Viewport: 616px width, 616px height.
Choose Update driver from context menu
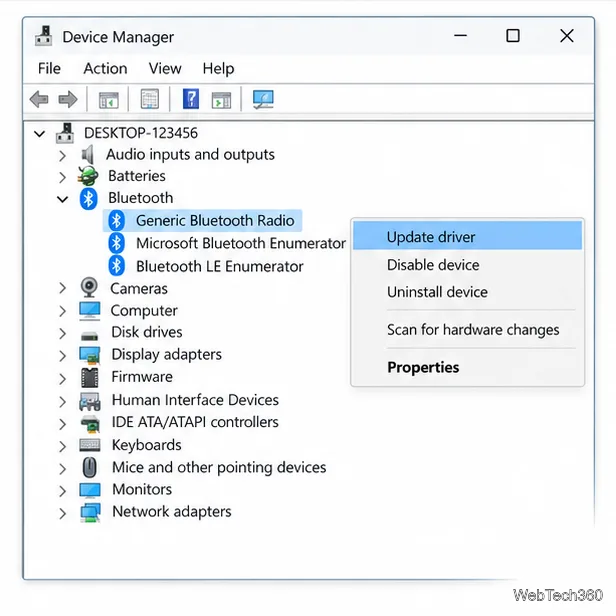click(467, 237)
